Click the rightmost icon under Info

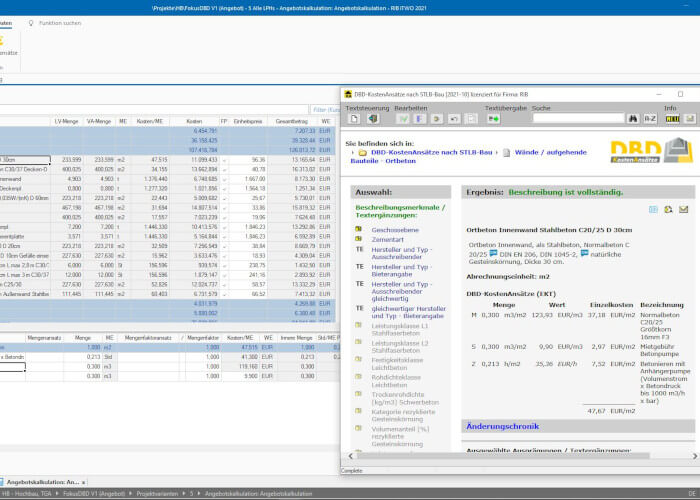[x=690, y=119]
